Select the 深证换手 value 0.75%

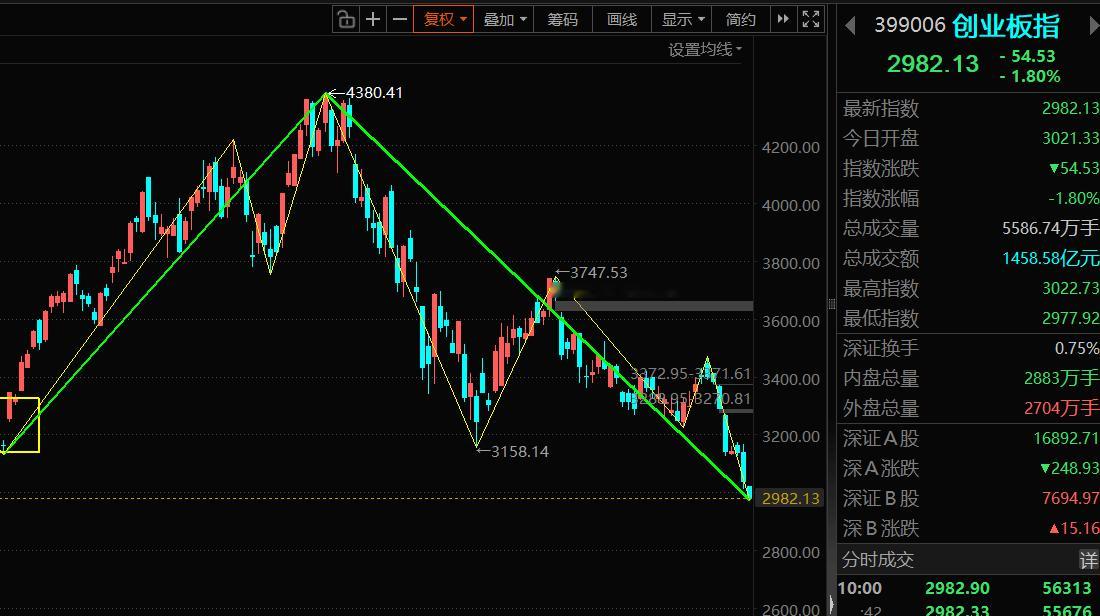1076,348
